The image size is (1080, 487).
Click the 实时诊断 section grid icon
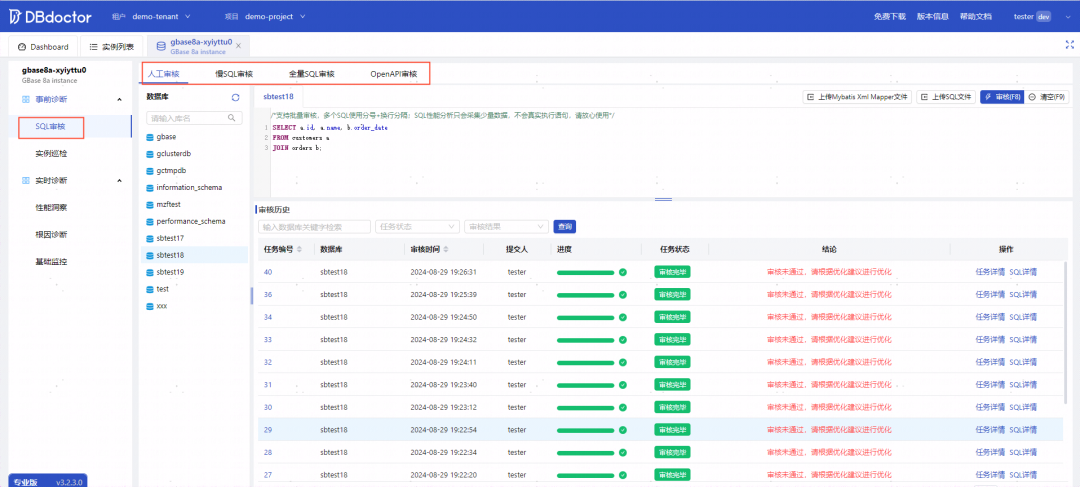point(25,180)
